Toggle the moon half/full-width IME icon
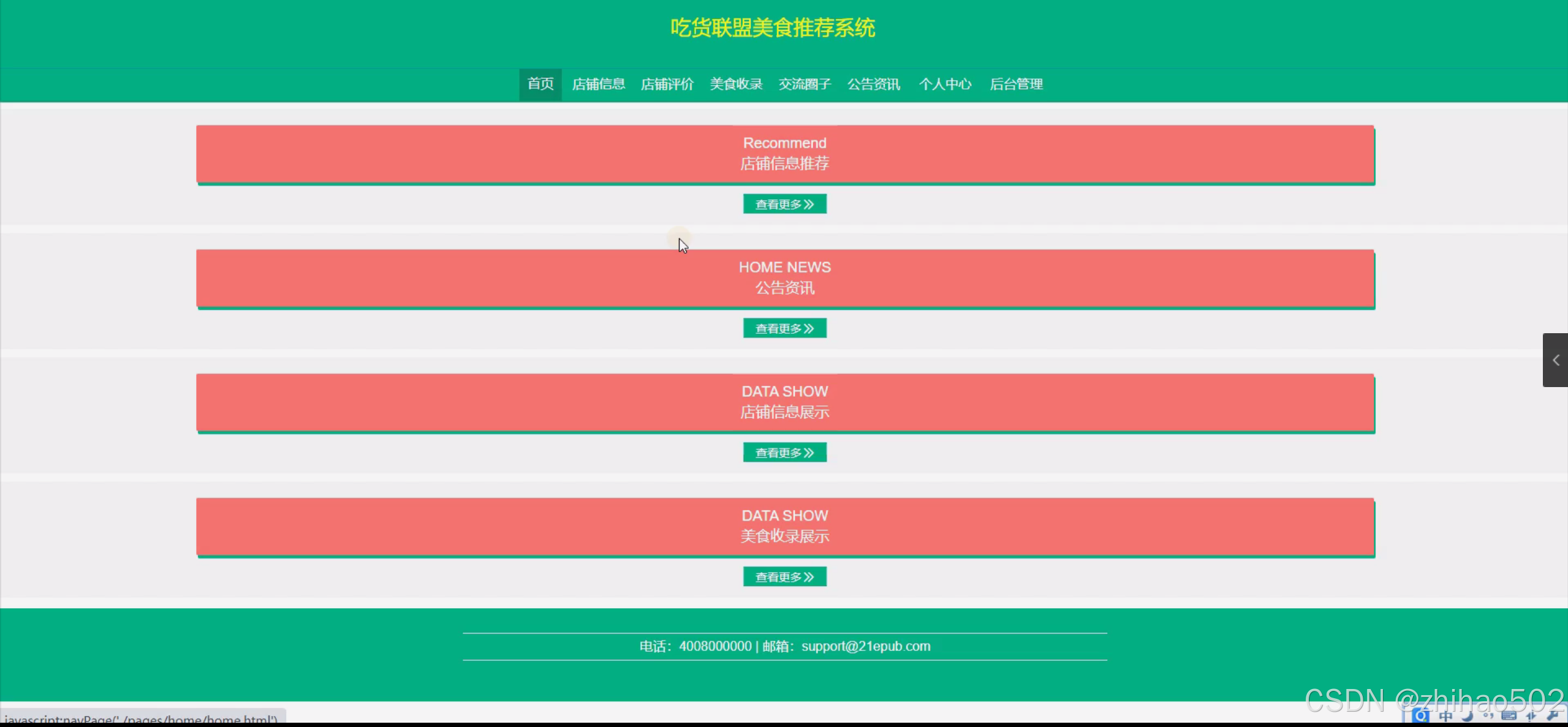Image resolution: width=1568 pixels, height=727 pixels. point(1467,716)
